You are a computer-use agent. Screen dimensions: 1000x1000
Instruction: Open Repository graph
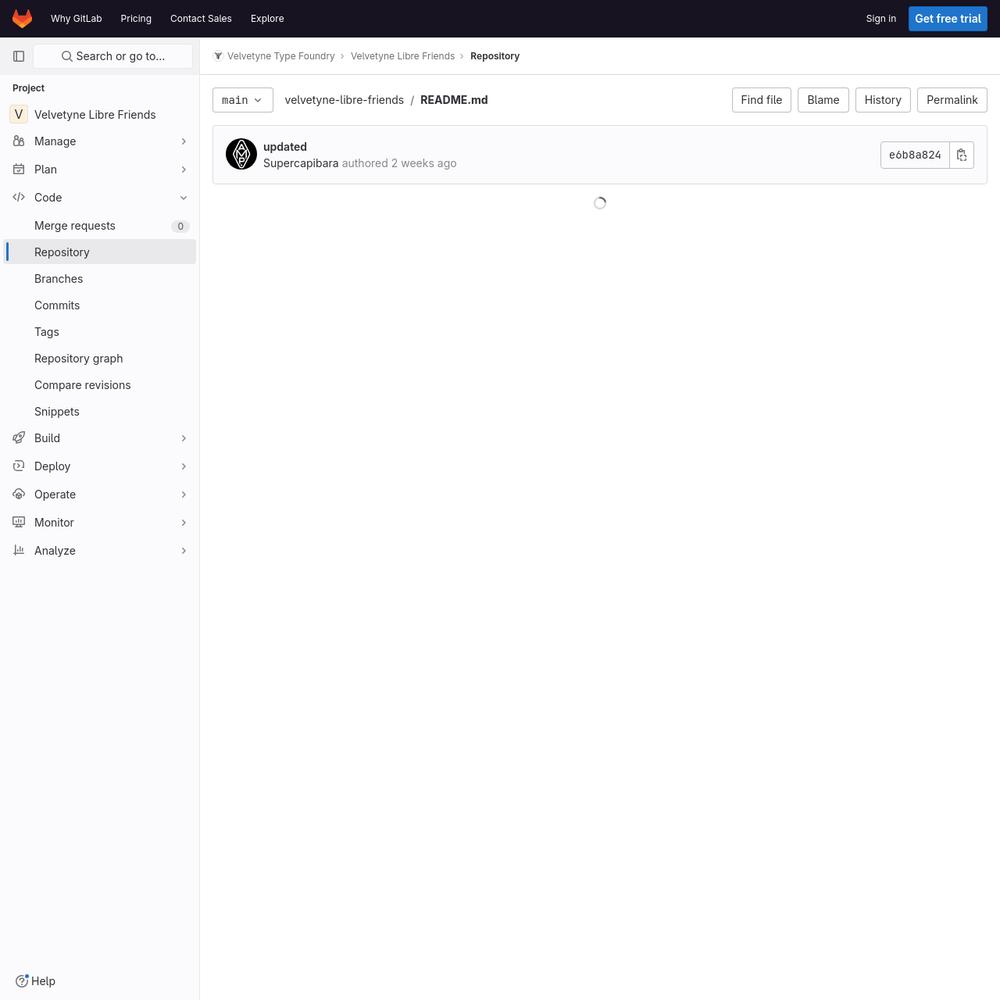[x=99, y=358]
